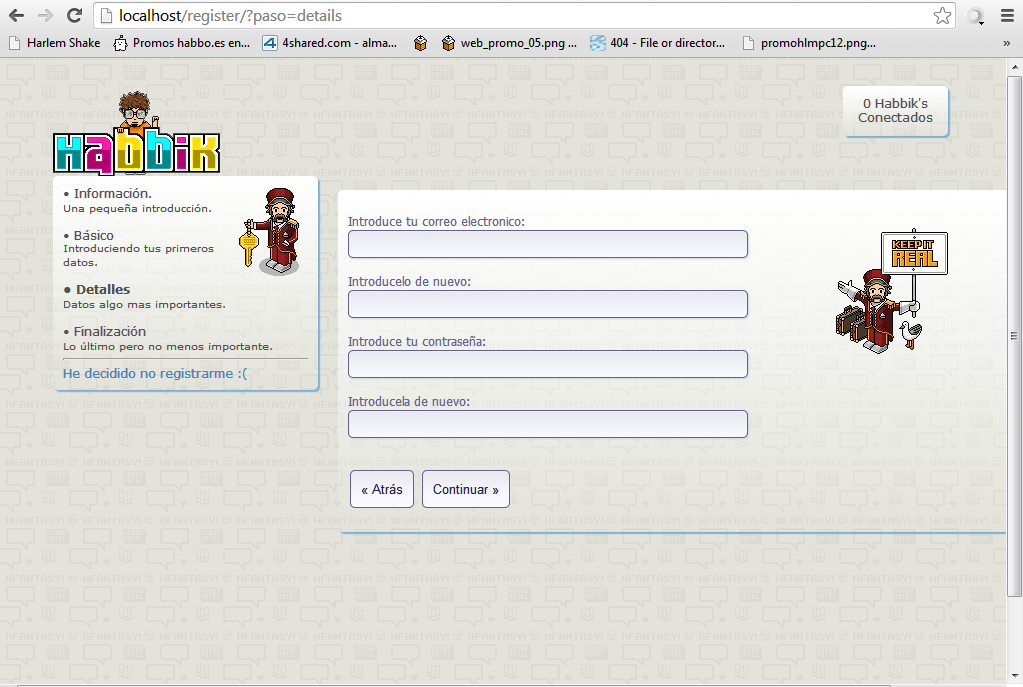Click the 'Una pequeña introducción.' text
This screenshot has width=1023, height=687.
tap(137, 209)
